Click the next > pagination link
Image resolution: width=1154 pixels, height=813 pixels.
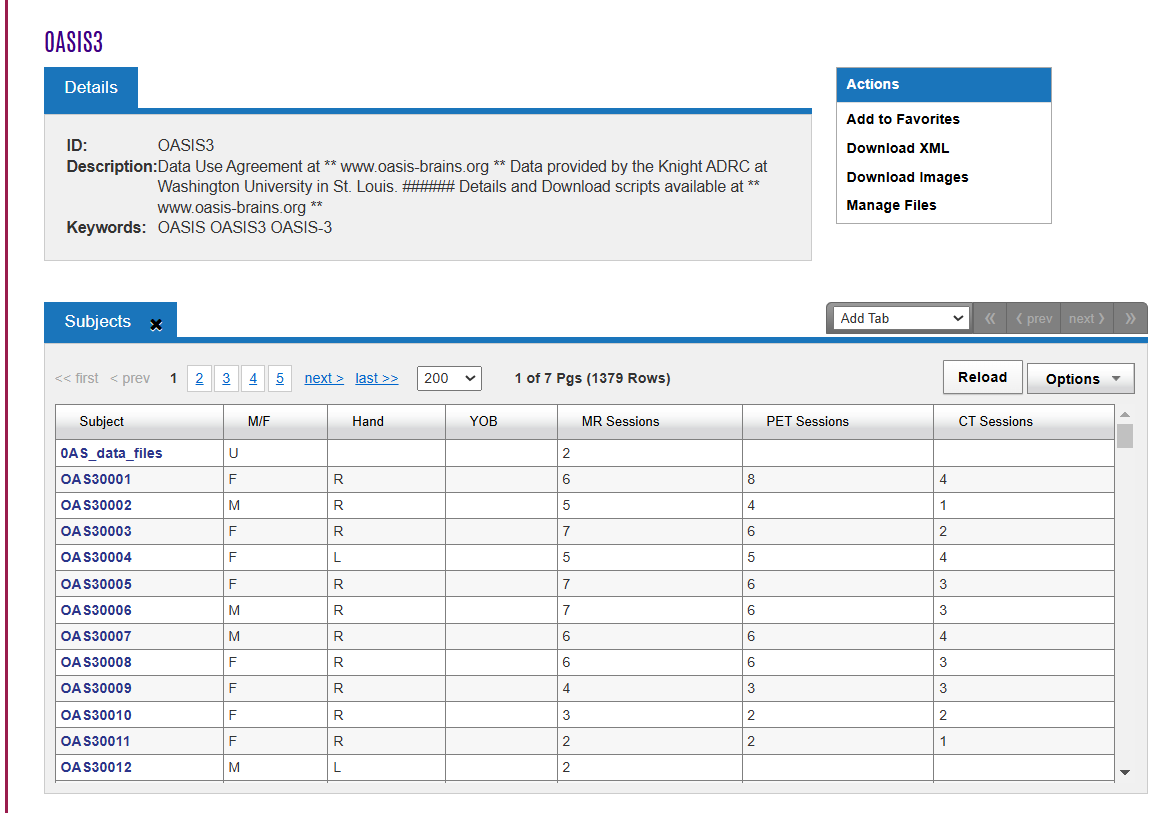click(x=324, y=378)
